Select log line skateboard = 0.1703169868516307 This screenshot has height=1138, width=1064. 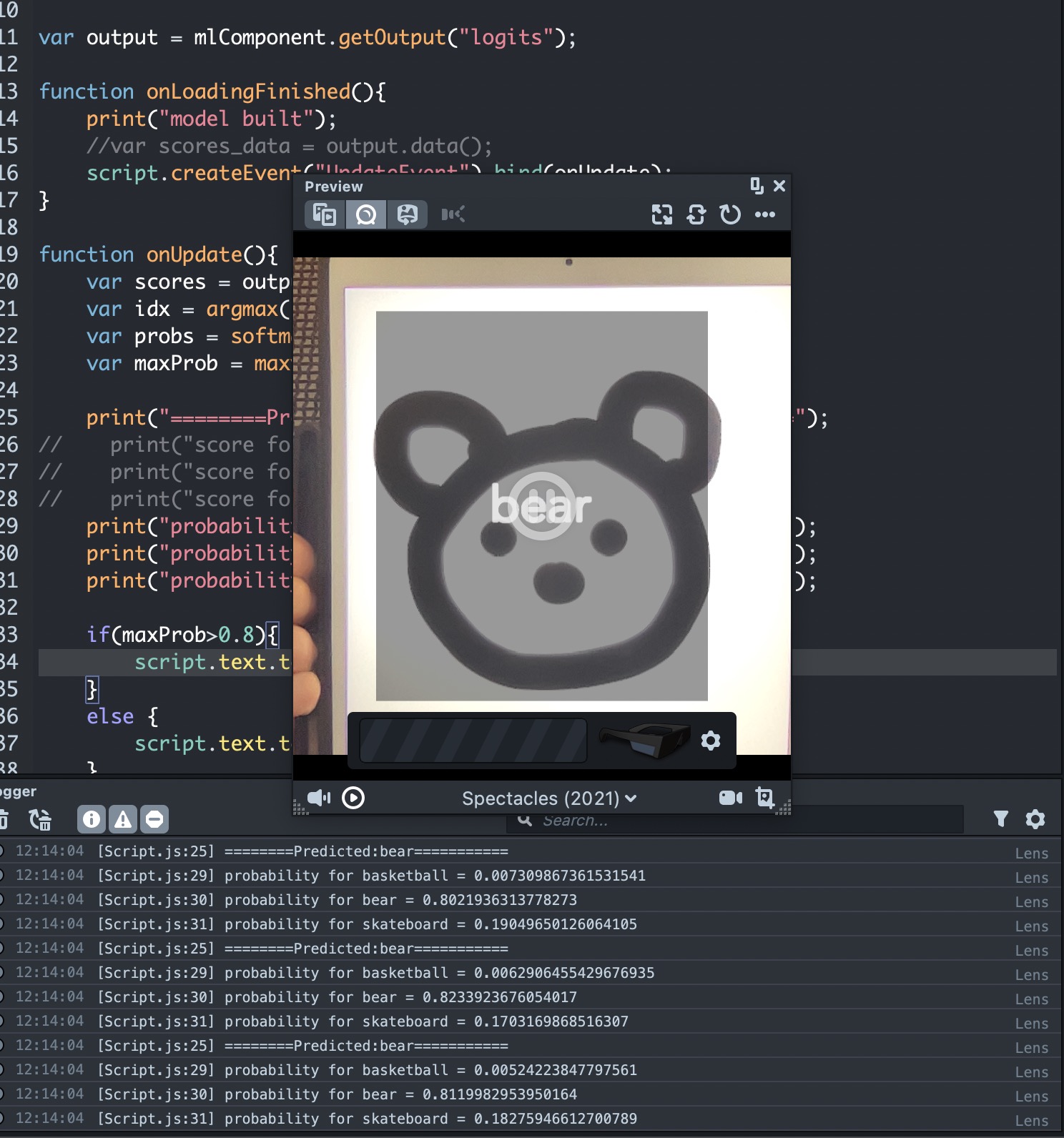532,1021
